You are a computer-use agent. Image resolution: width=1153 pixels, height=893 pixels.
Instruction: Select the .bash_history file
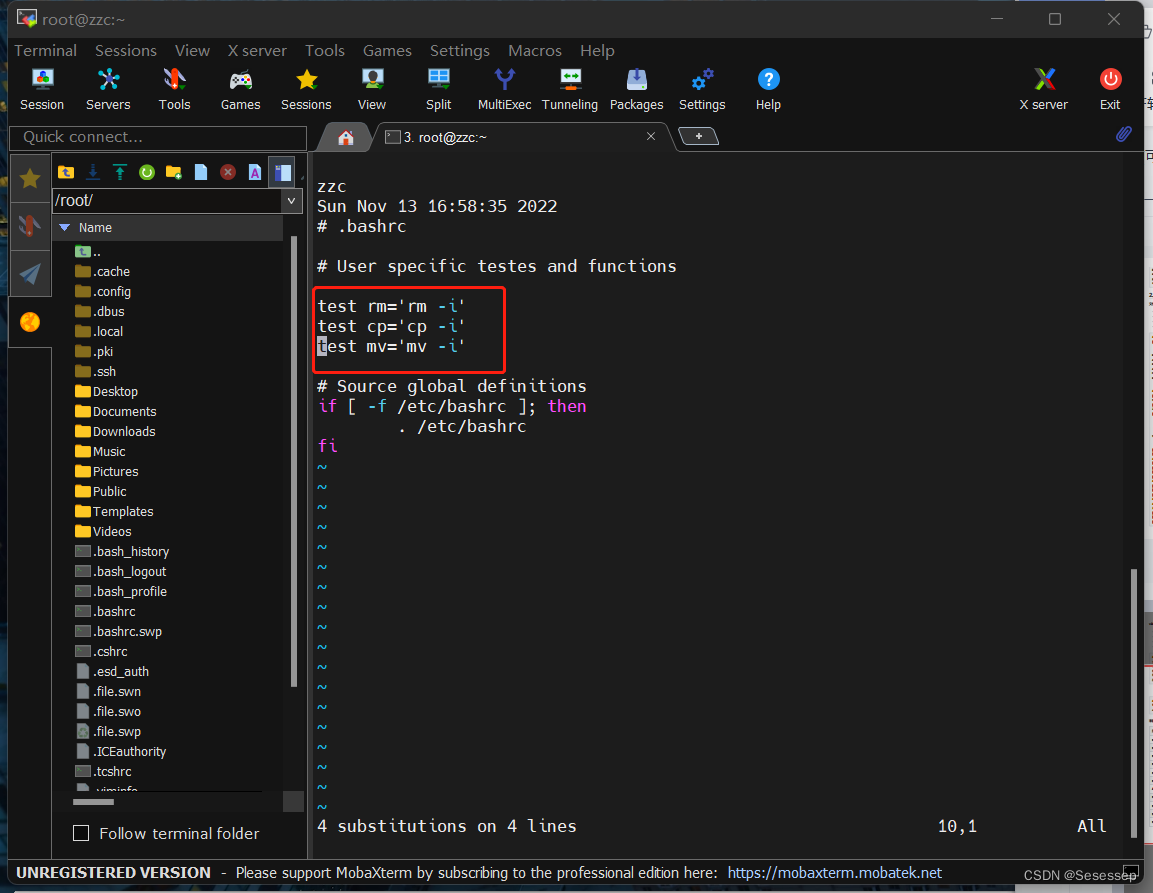pos(123,552)
